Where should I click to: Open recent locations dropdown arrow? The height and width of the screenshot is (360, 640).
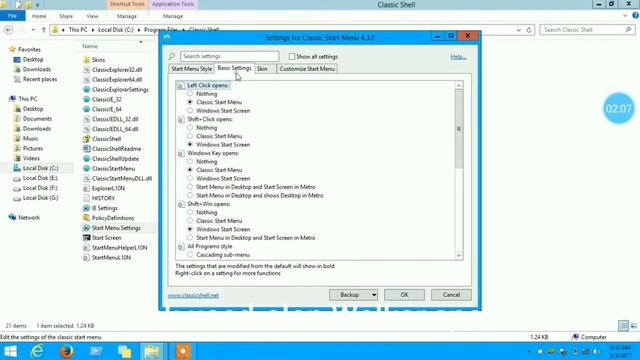click(x=33, y=30)
